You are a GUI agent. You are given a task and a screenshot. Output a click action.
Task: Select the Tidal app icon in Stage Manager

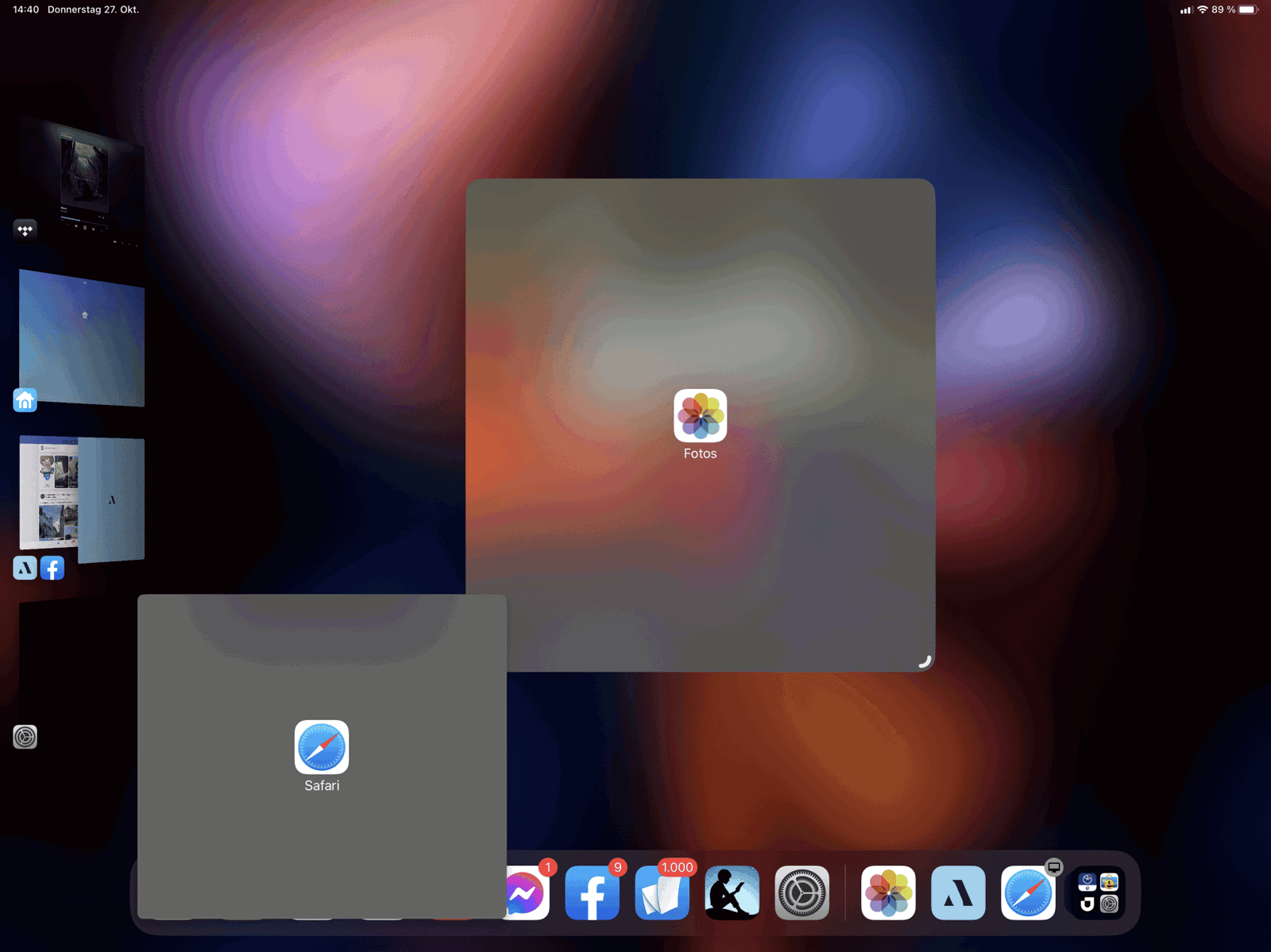pos(25,230)
